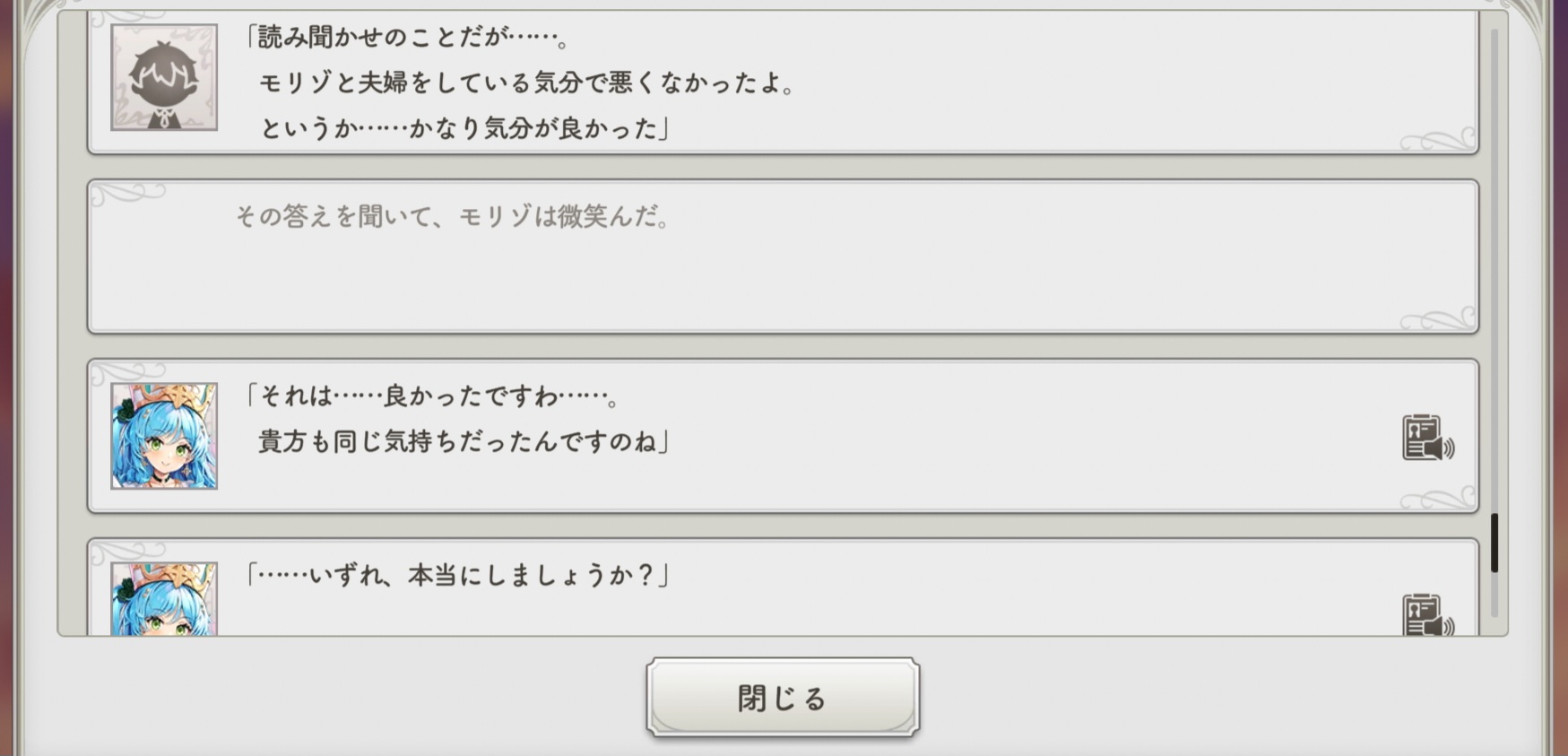The height and width of the screenshot is (756, 1568).
Task: Click narration "その答えを聞いて、モリゾは微笑んだ。"
Action: (453, 217)
